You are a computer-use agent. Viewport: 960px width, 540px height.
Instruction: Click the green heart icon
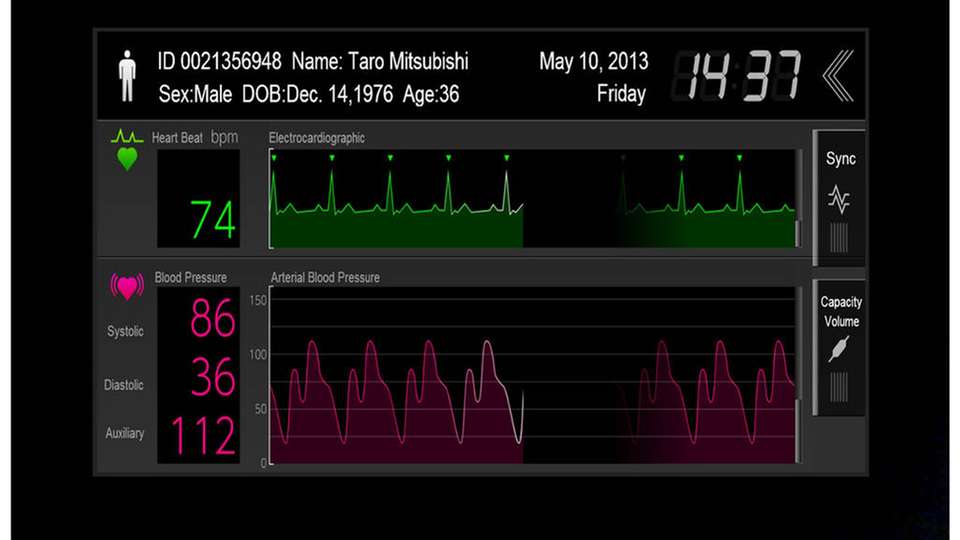pos(127,159)
